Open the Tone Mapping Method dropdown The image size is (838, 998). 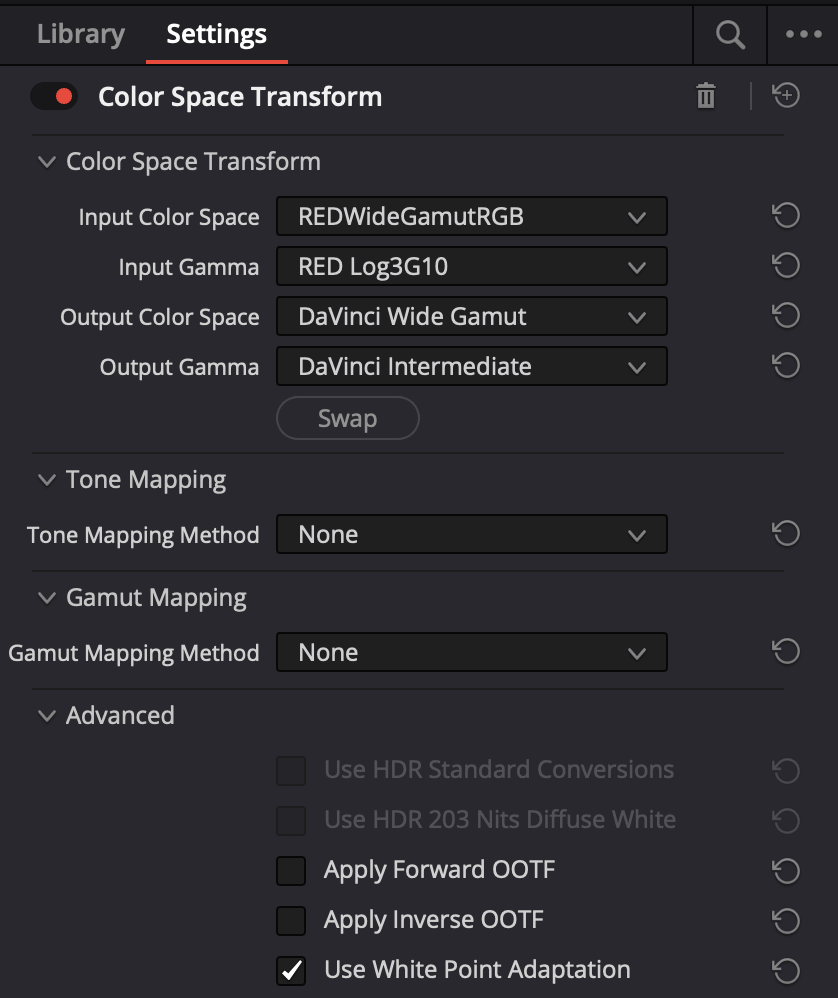coord(471,534)
